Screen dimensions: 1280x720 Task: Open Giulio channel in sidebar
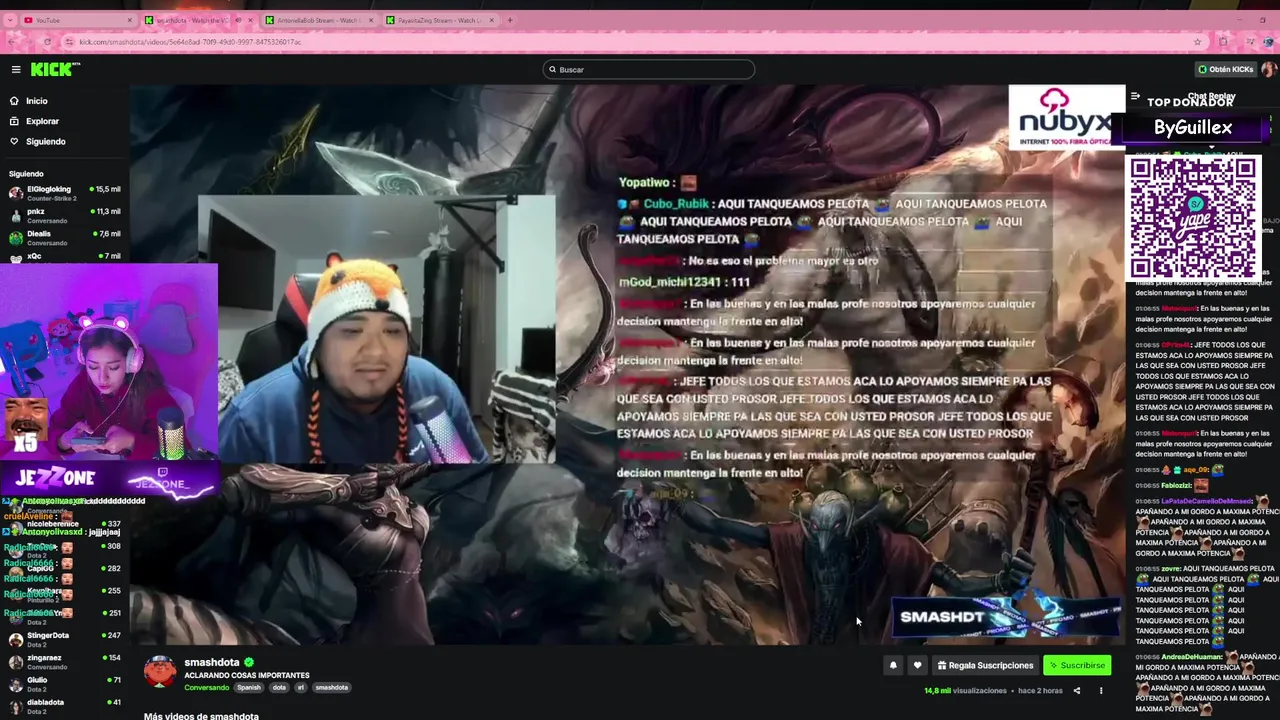[x=64, y=683]
